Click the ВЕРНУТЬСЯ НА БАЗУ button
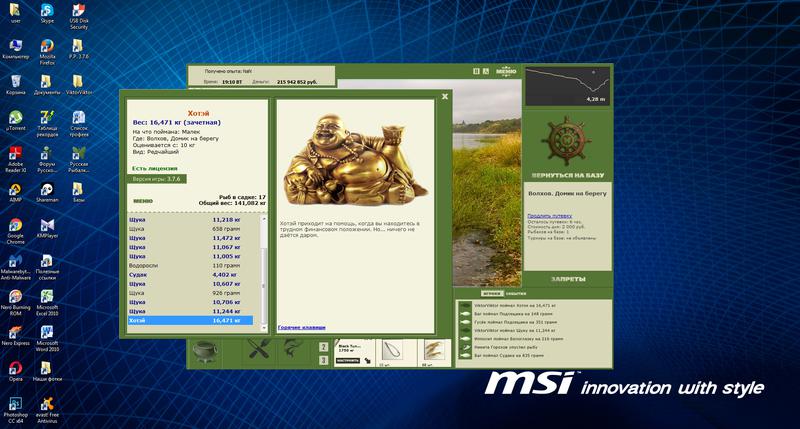 coord(567,175)
